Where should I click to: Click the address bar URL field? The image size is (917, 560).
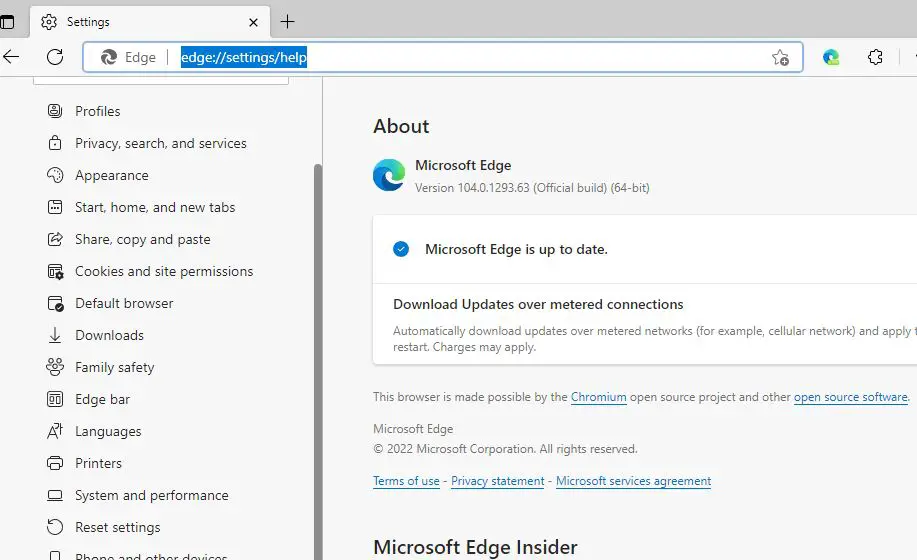(x=443, y=57)
